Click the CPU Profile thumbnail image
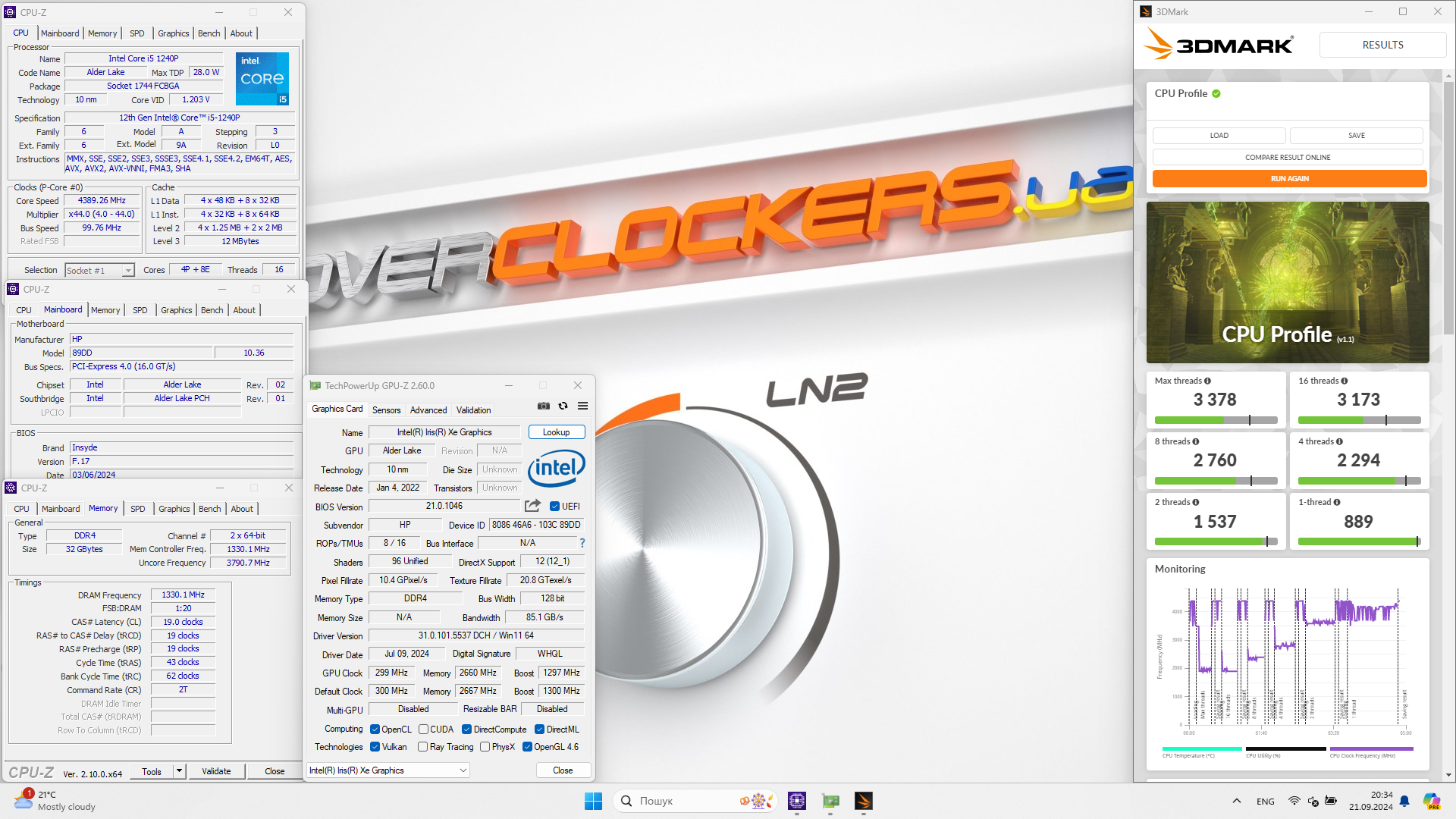The width and height of the screenshot is (1456, 819). click(x=1287, y=281)
